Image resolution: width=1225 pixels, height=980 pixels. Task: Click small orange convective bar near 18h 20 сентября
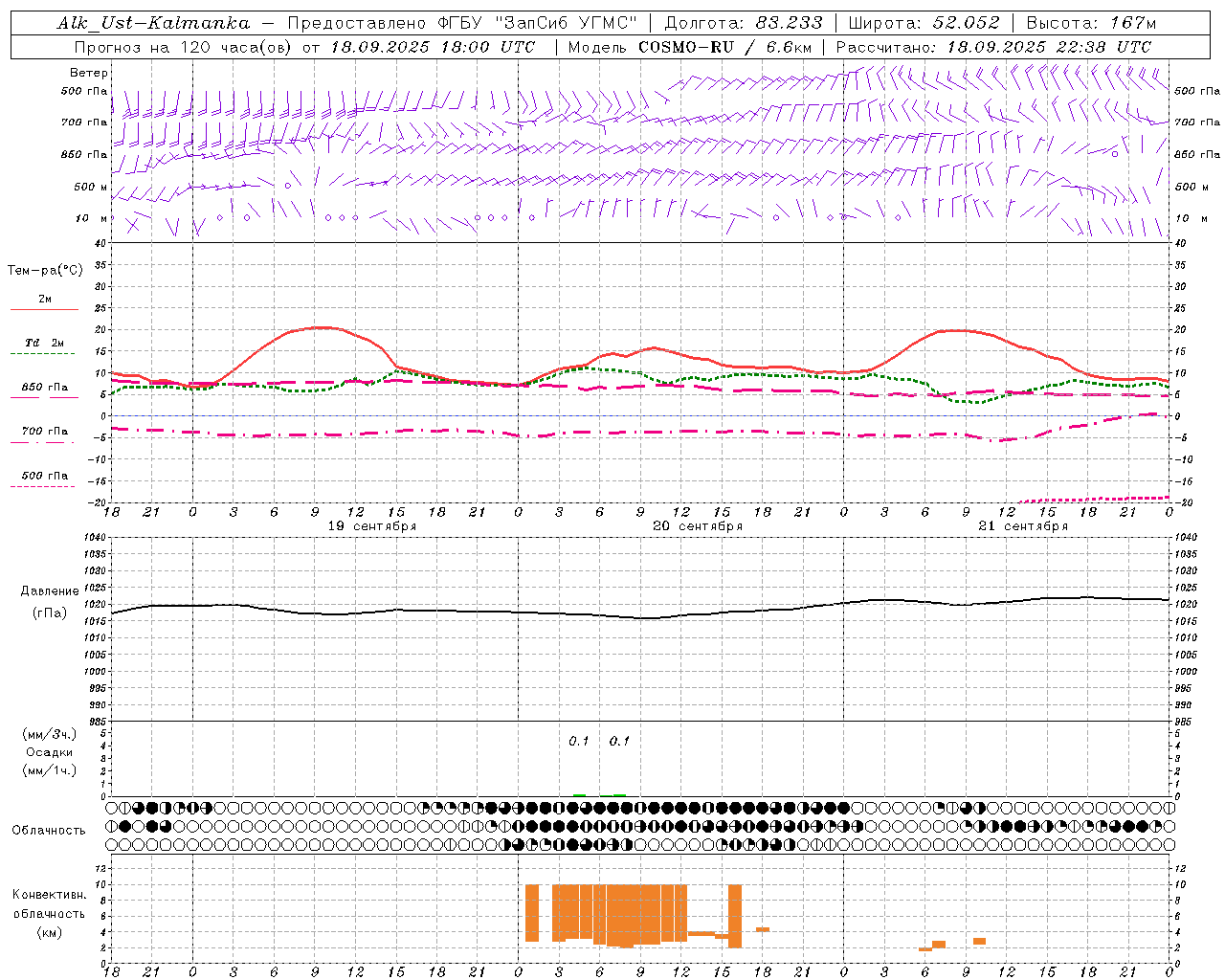pyautogui.click(x=763, y=929)
